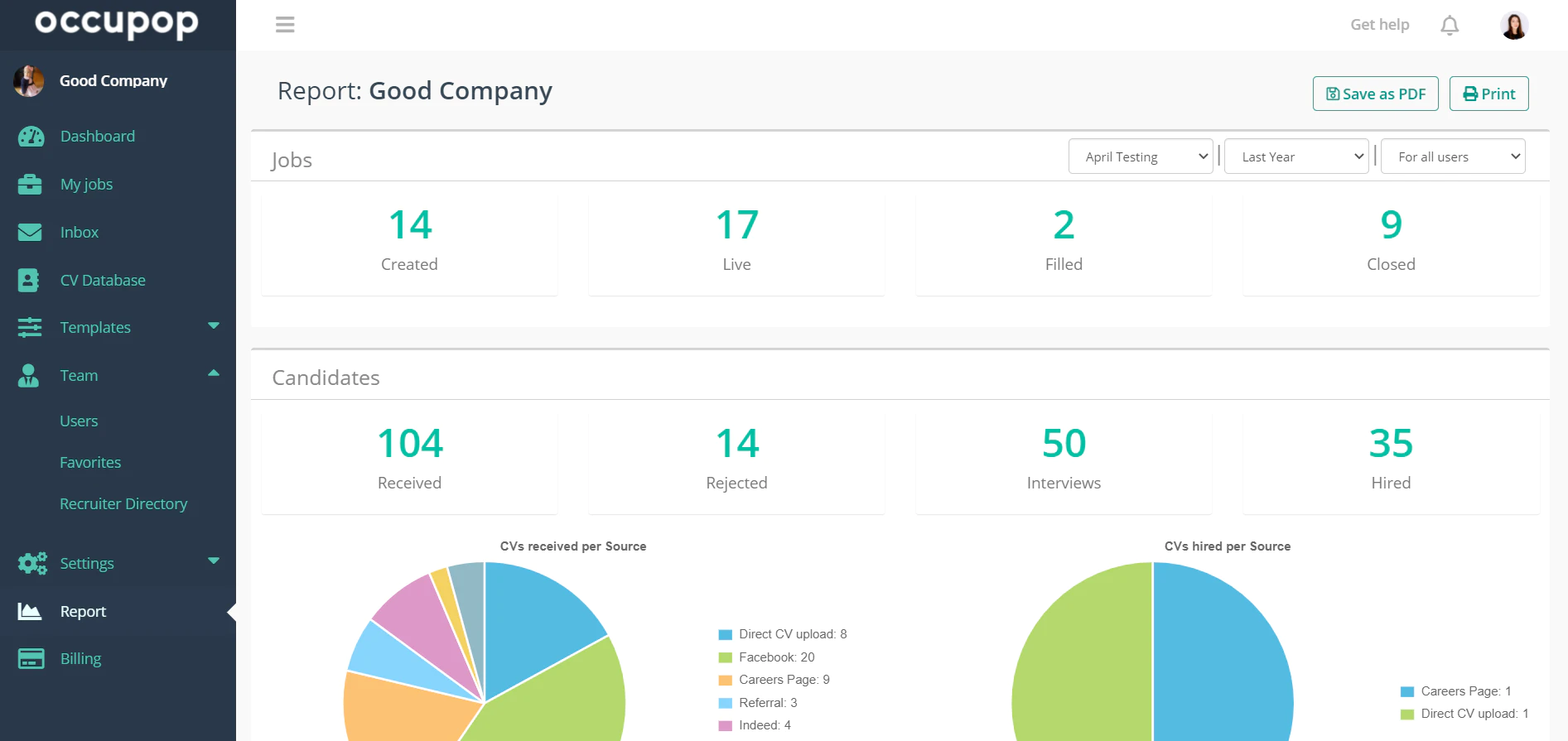Image resolution: width=1568 pixels, height=741 pixels.
Task: Click the My jobs briefcase icon
Action: [x=30, y=185]
